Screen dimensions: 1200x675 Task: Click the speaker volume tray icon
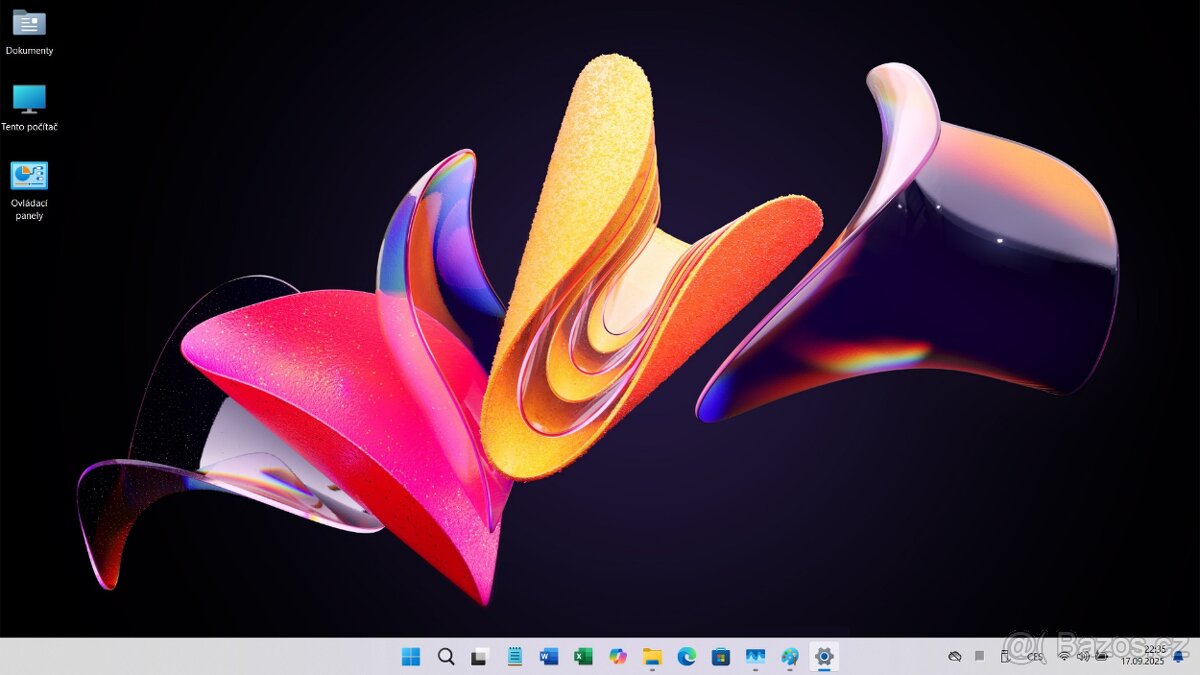pos(1083,657)
